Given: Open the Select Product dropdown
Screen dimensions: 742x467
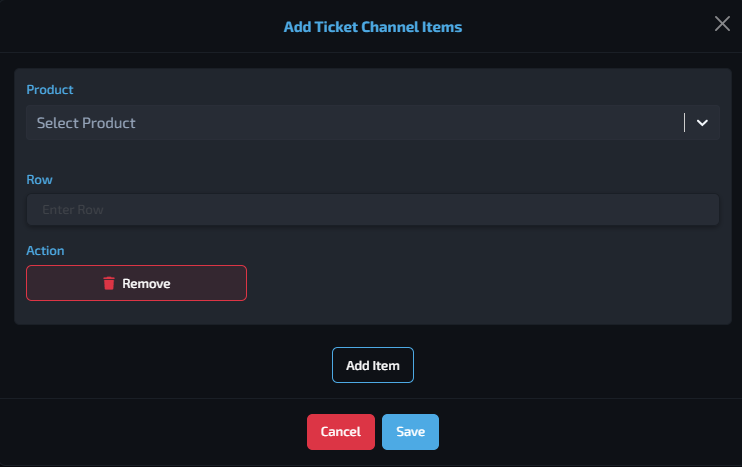Looking at the screenshot, I should click(372, 123).
